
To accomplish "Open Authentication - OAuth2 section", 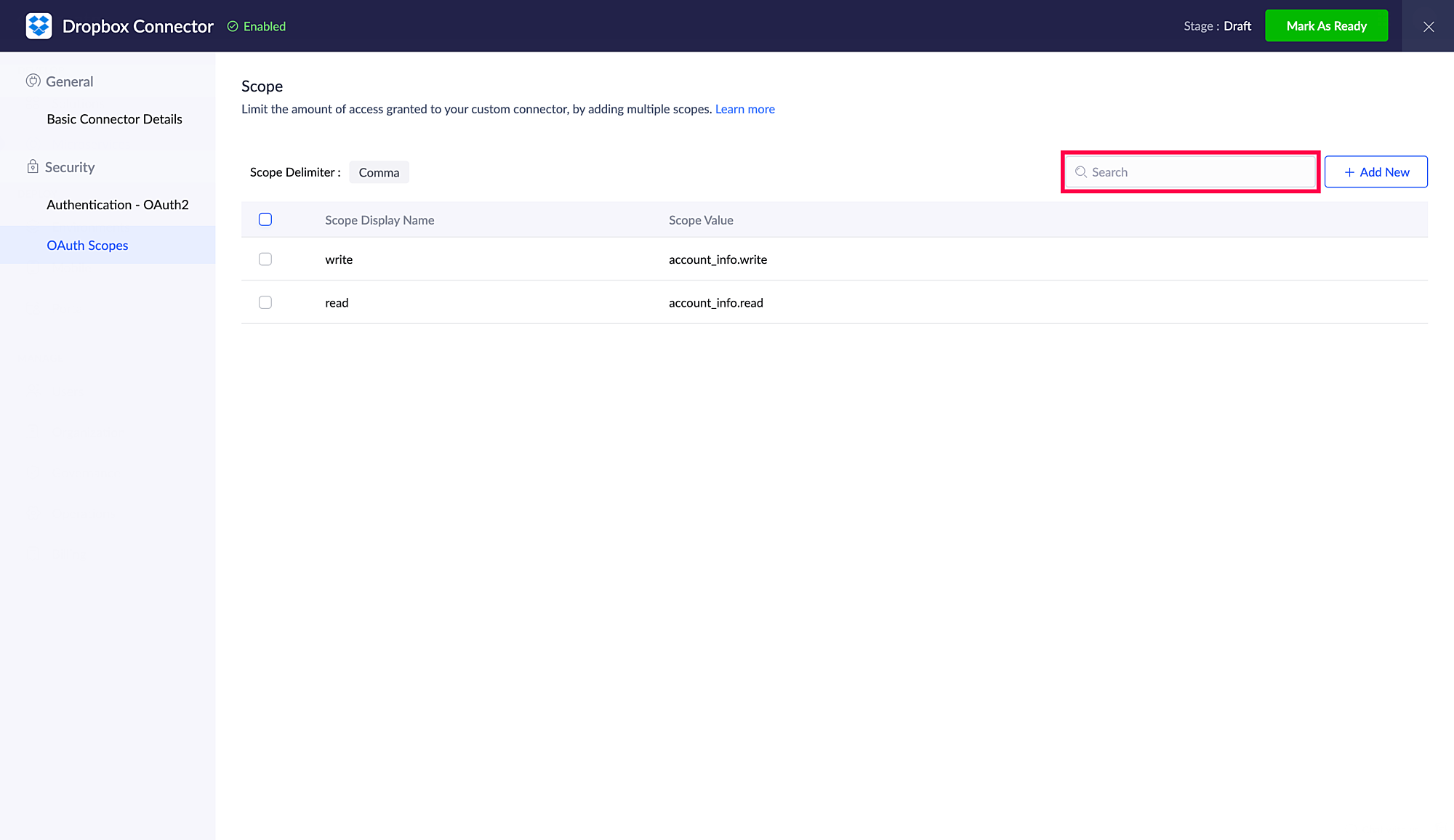I will (117, 205).
